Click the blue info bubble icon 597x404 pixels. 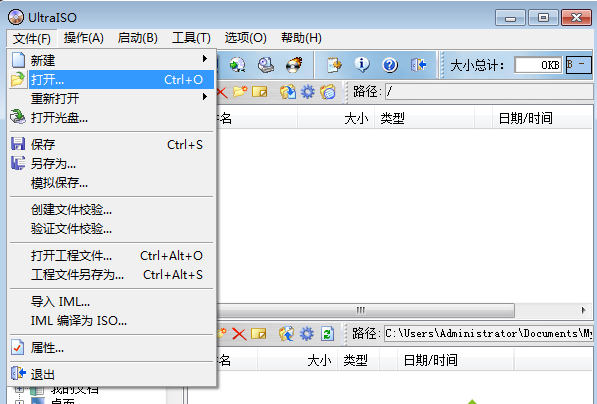pyautogui.click(x=362, y=65)
